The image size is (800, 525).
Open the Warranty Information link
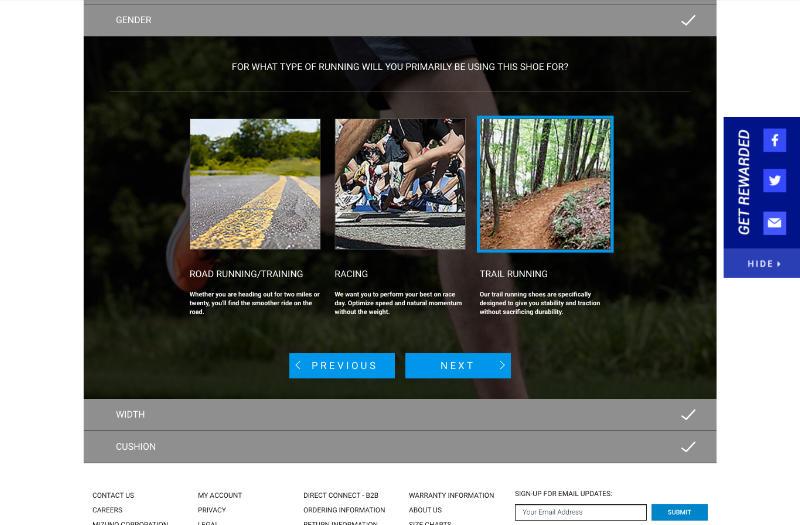pyautogui.click(x=451, y=495)
